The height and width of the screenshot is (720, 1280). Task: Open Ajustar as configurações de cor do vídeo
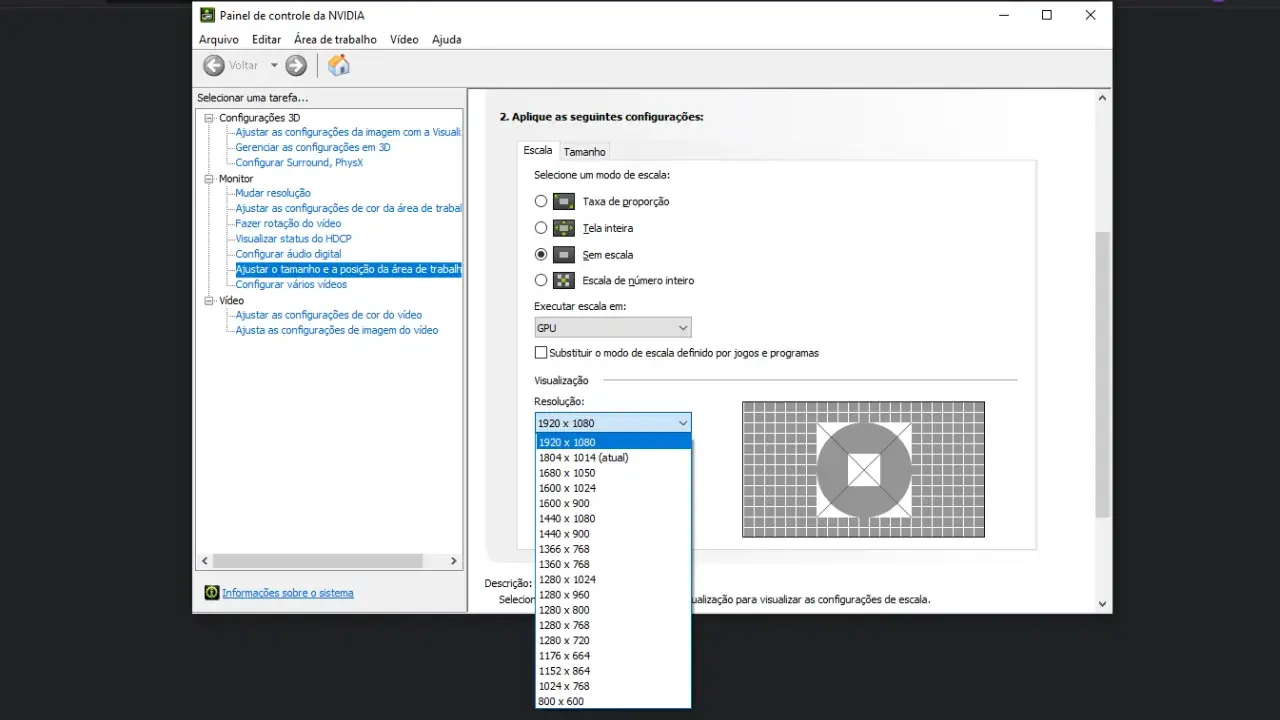(329, 315)
